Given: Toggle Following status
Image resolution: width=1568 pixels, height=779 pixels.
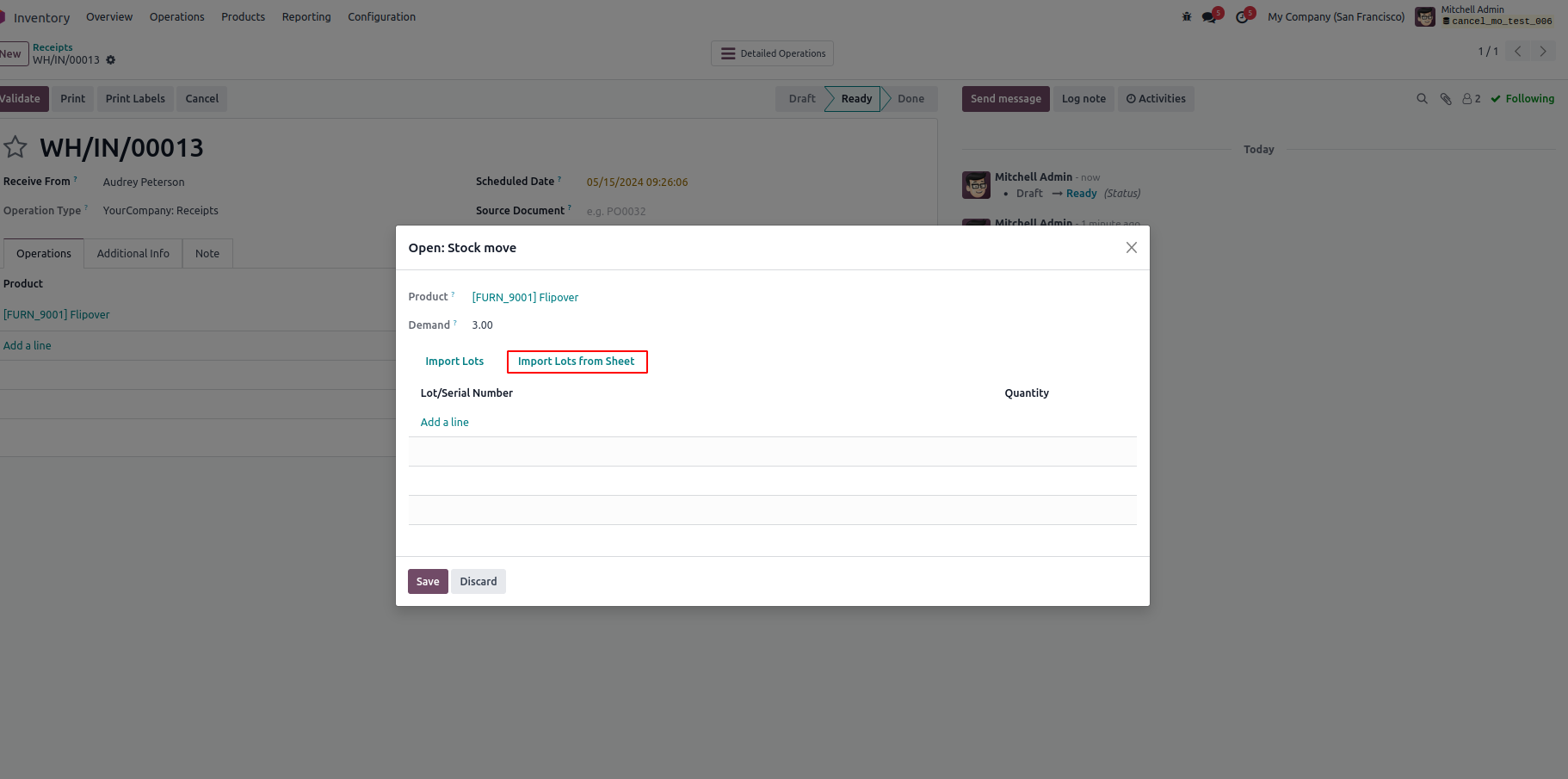Looking at the screenshot, I should tap(1522, 99).
